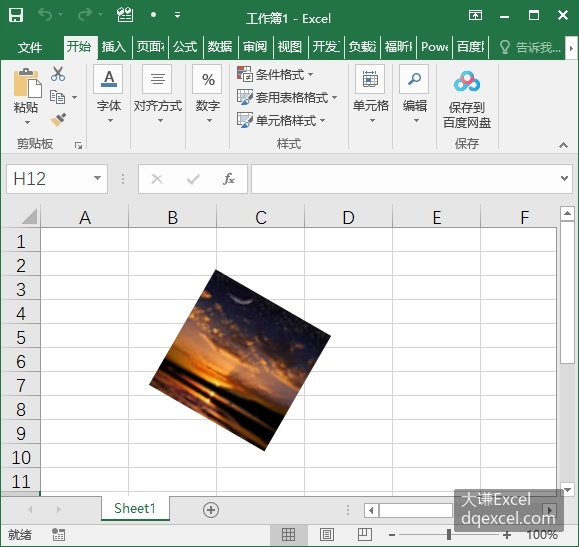The image size is (579, 547).
Task: Click the 保存到百度网盘 cloud icon
Action: [467, 81]
